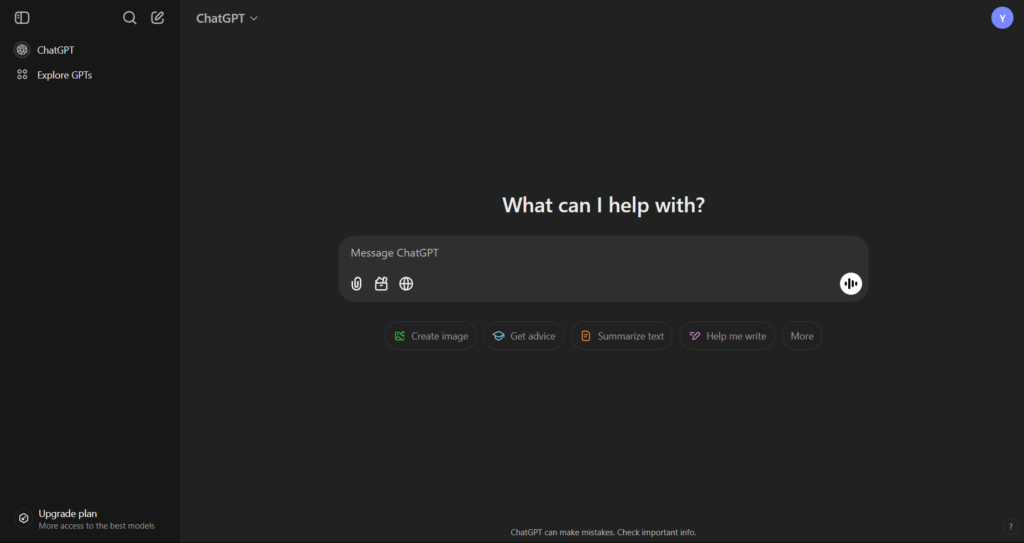Screen dimensions: 1024x543
Task: Choose the Get advice suggestion chip
Action: (x=524, y=336)
